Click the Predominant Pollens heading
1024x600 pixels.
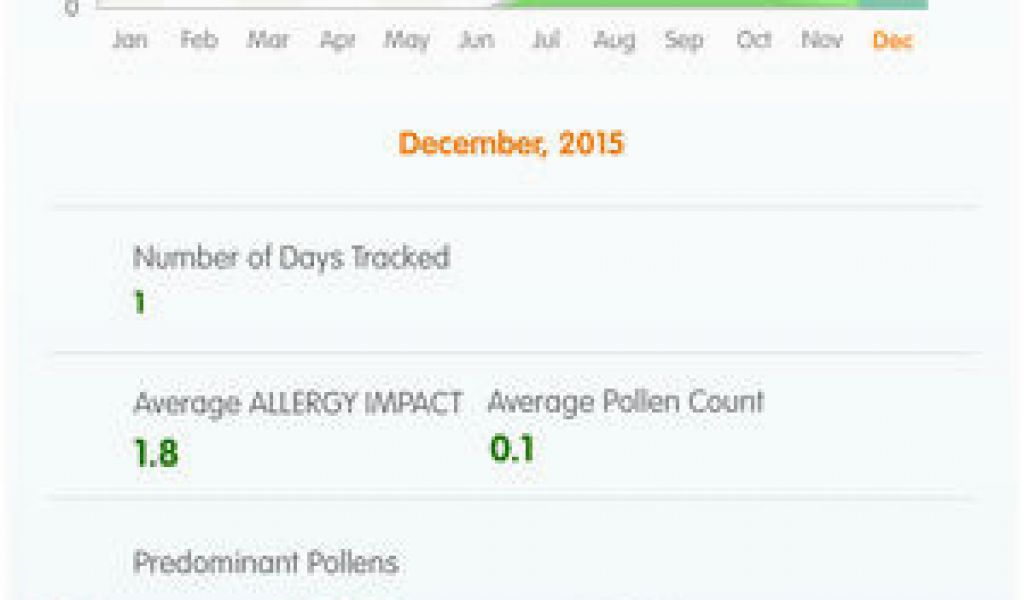coord(266,562)
